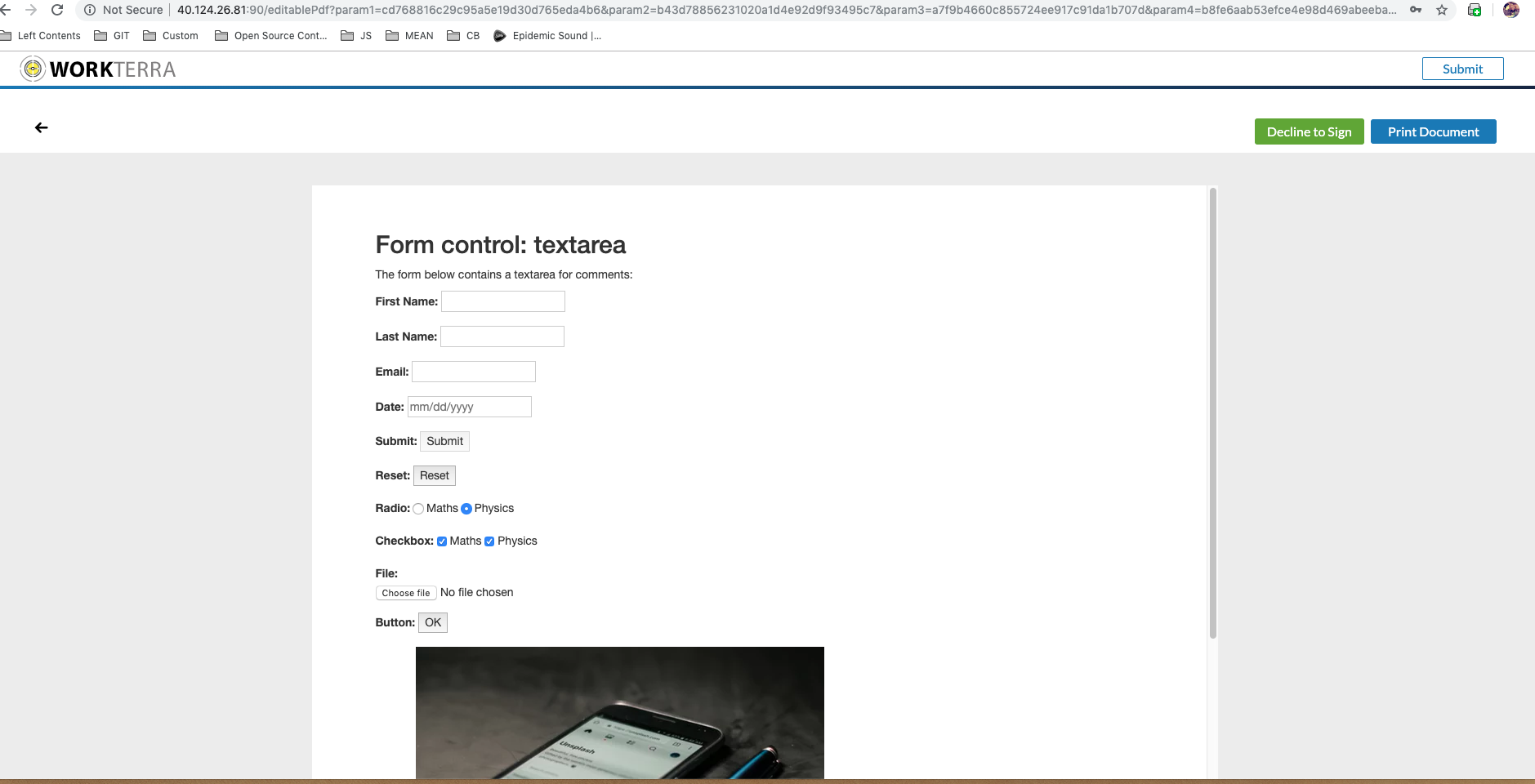Expand the MEAN bookmarks folder

409,36
